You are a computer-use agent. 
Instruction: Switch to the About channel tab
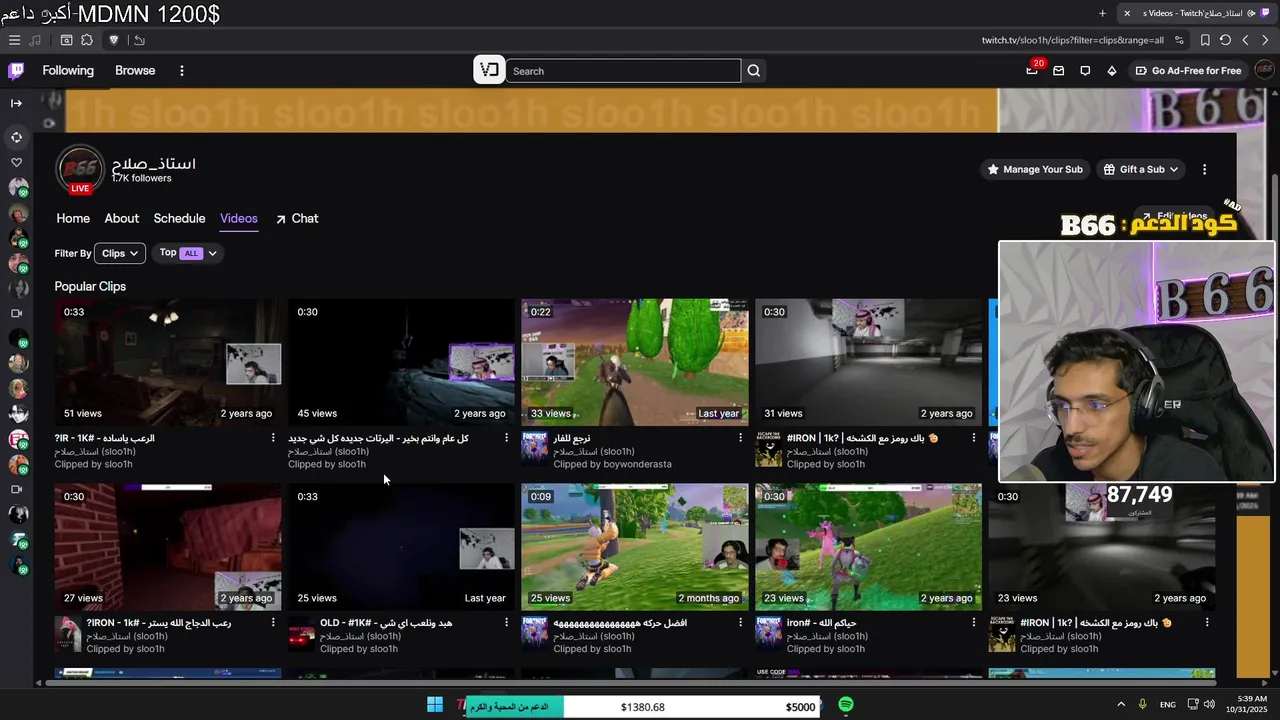122,218
